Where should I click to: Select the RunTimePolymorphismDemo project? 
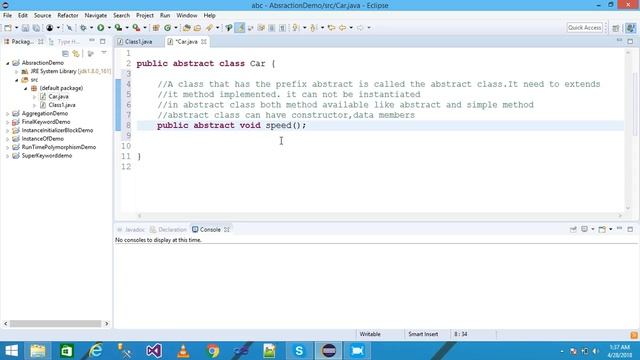[58, 147]
